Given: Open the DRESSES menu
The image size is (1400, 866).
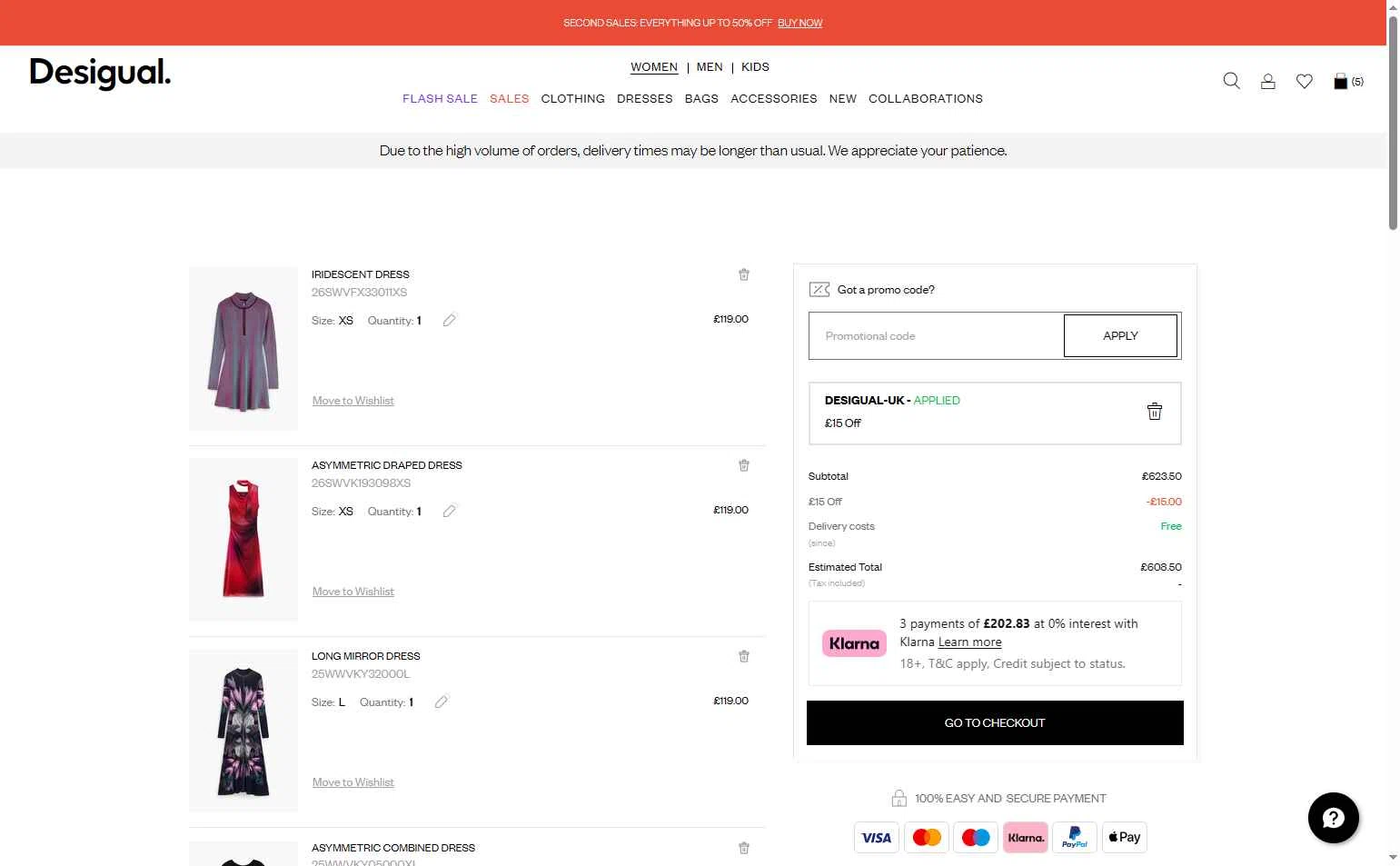Looking at the screenshot, I should coord(644,98).
